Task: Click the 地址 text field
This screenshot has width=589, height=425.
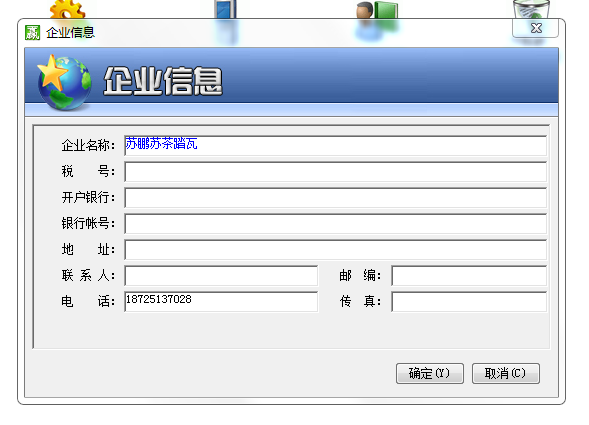Action: pos(335,250)
